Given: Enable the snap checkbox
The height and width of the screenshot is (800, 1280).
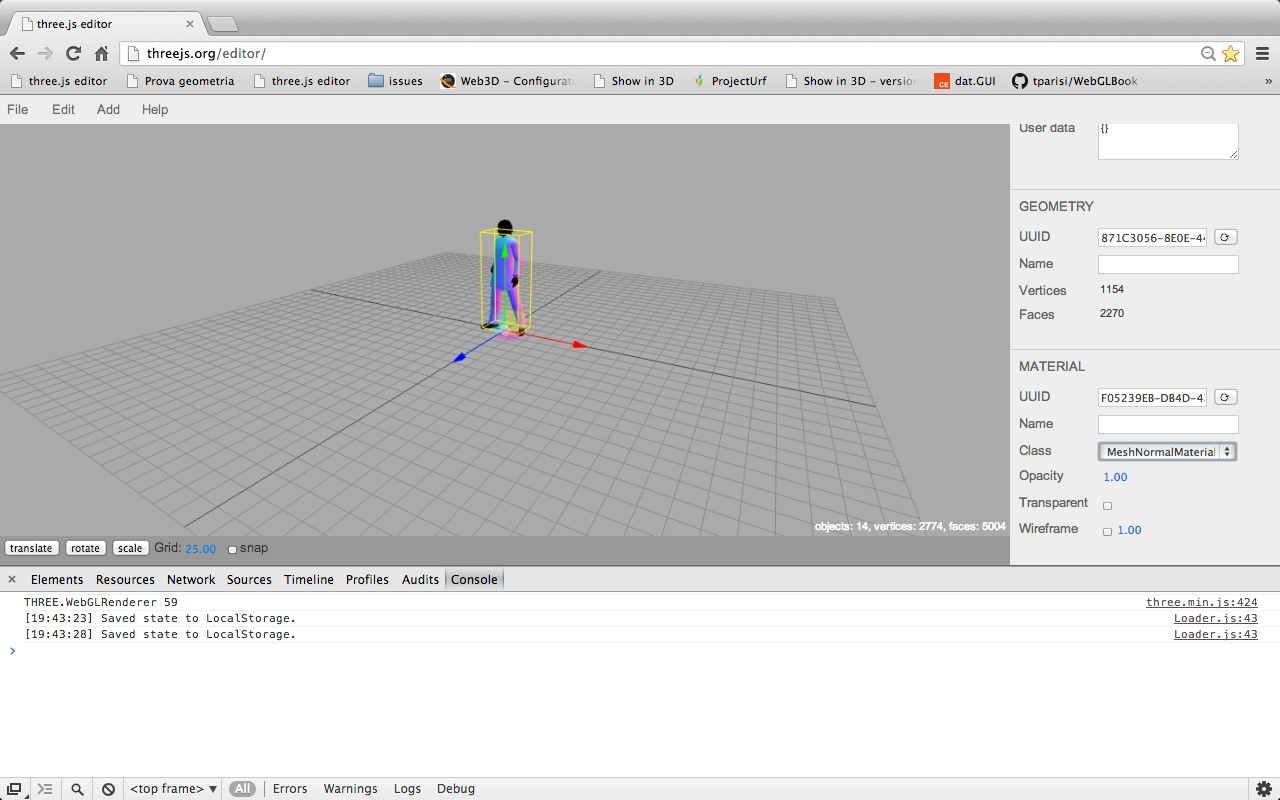Looking at the screenshot, I should pos(232,549).
